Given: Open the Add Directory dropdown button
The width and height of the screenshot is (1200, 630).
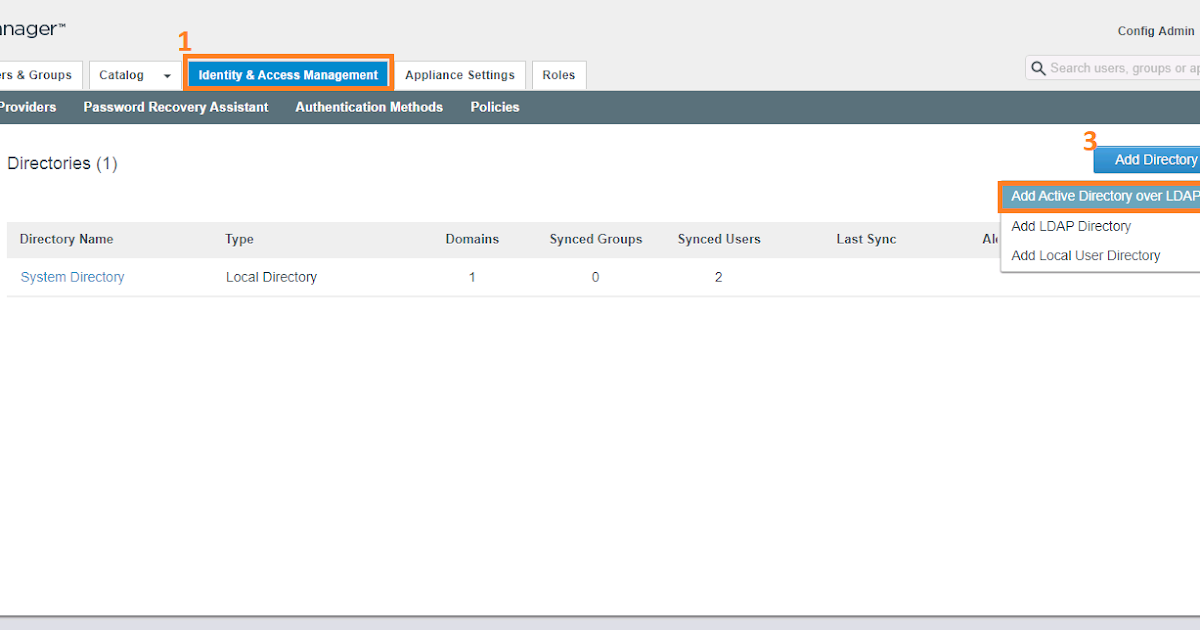Looking at the screenshot, I should (1155, 159).
